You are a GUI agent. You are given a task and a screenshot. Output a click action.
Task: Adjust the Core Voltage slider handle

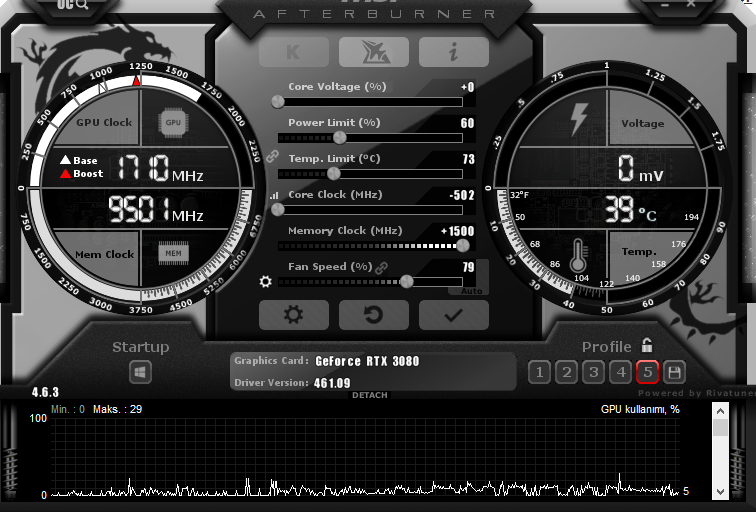tap(278, 102)
